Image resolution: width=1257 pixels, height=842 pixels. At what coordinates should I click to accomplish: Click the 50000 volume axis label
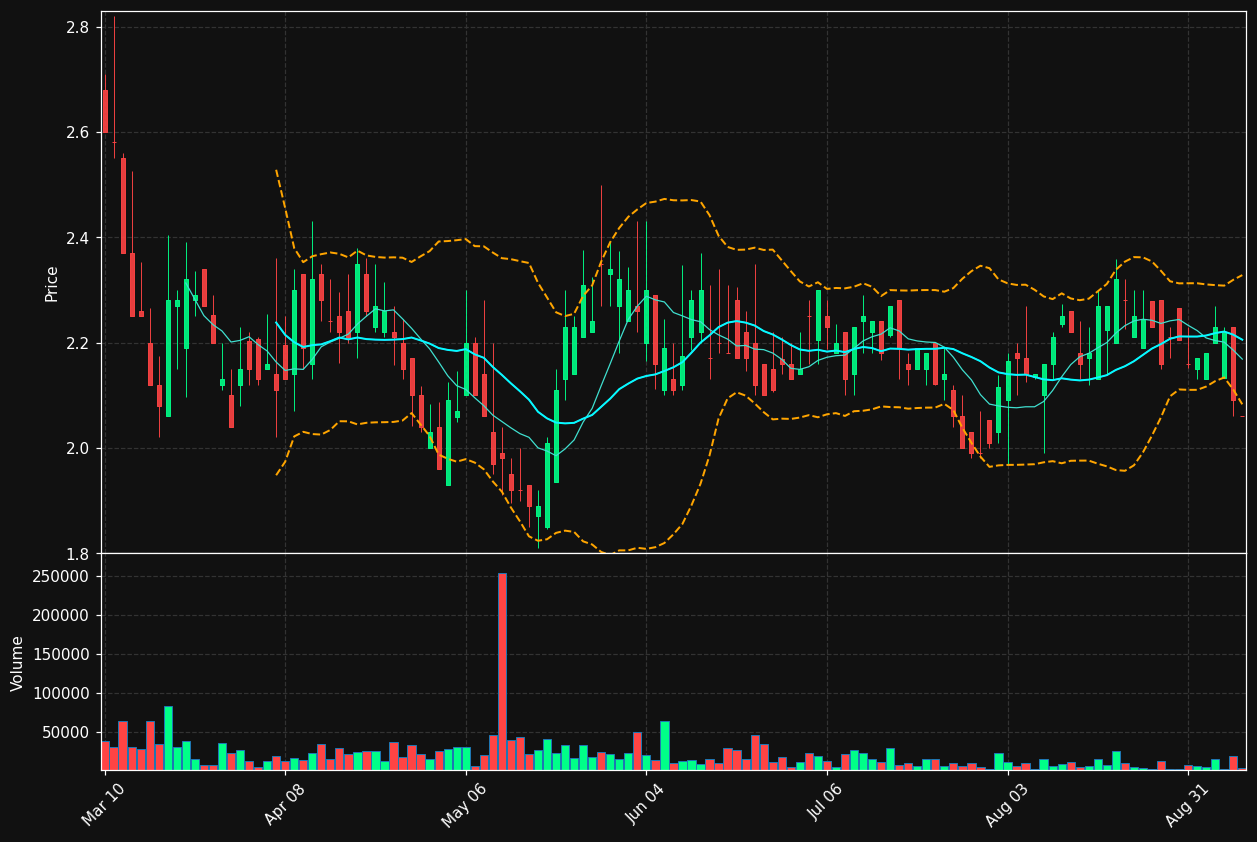[66, 733]
